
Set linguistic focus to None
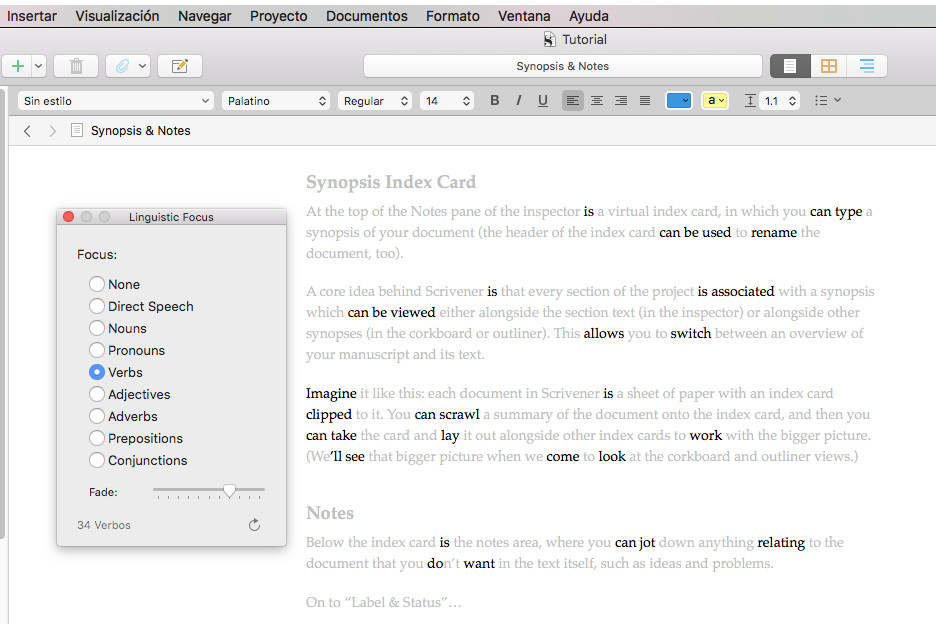[98, 284]
